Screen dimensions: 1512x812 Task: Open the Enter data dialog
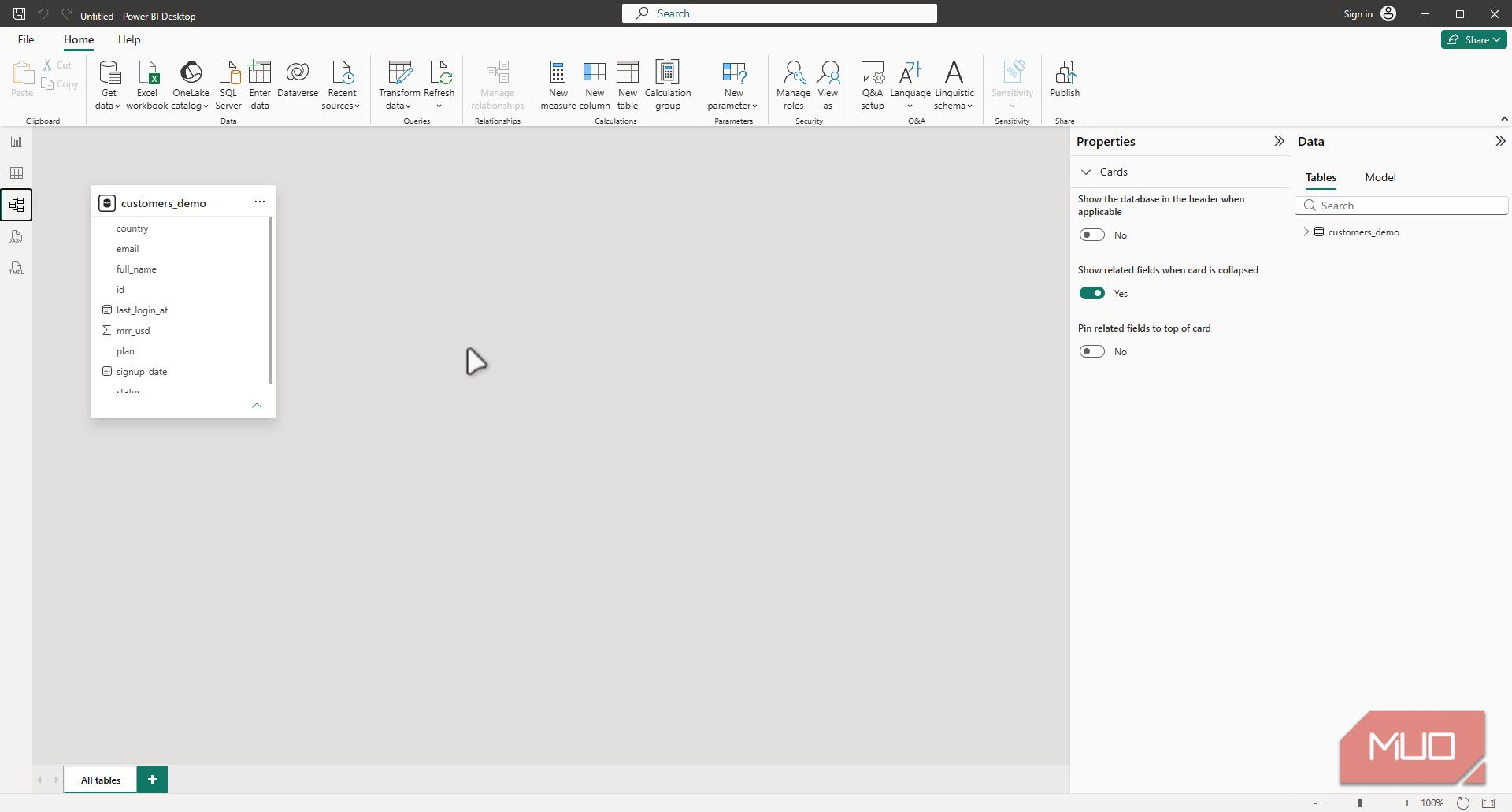(260, 85)
